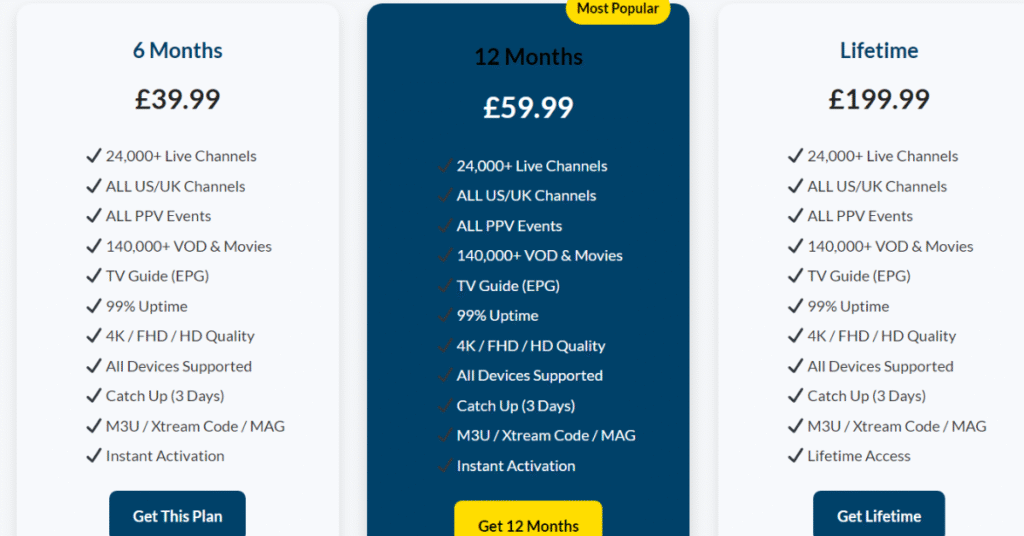Click checkmark beside 6 Months Instant Activation
This screenshot has height=536, width=1024.
94,456
